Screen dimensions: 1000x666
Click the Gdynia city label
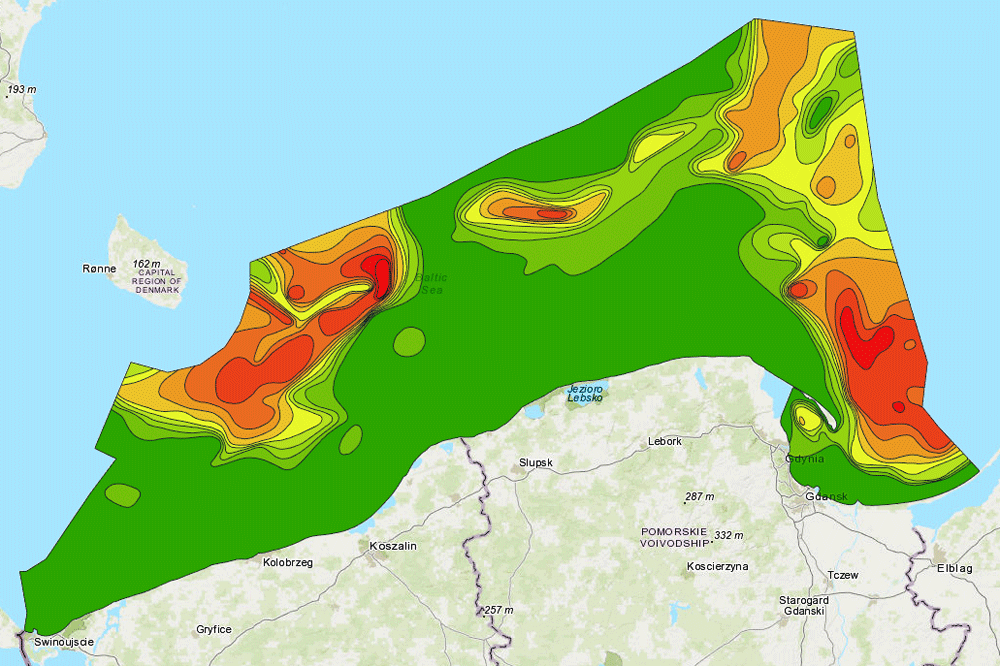click(805, 459)
